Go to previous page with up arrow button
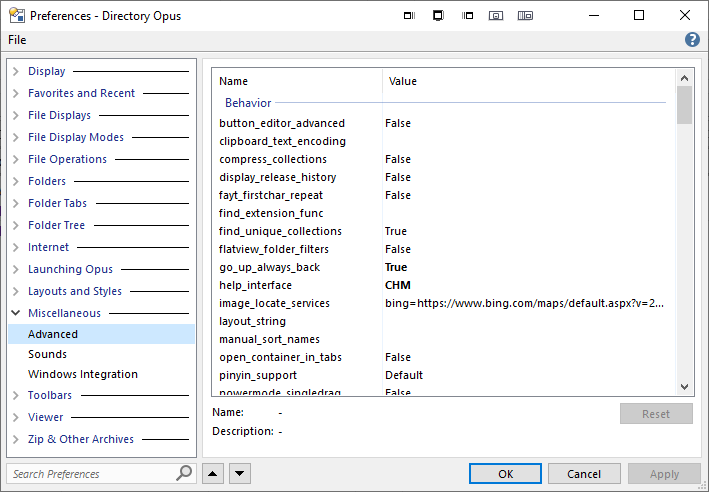Image resolution: width=709 pixels, height=492 pixels. pos(213,474)
